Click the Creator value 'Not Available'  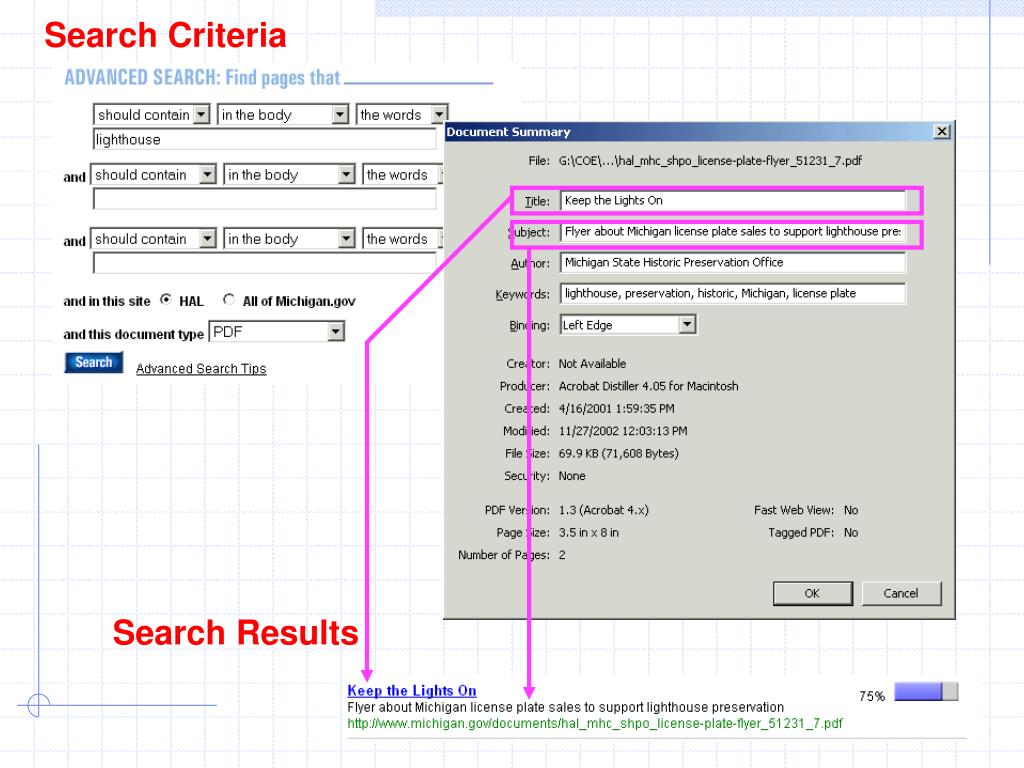tap(592, 364)
